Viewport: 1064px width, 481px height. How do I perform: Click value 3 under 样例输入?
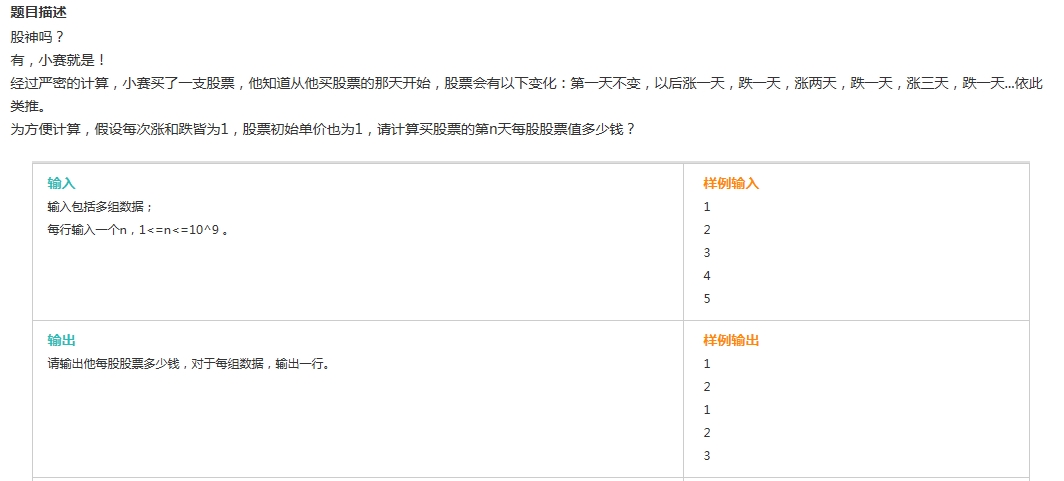point(707,253)
